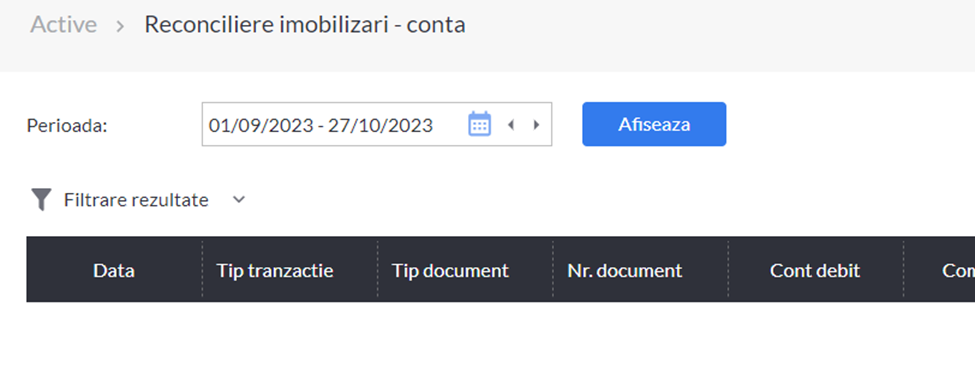This screenshot has width=975, height=391.
Task: Click the Perioada label
Action: 67,126
